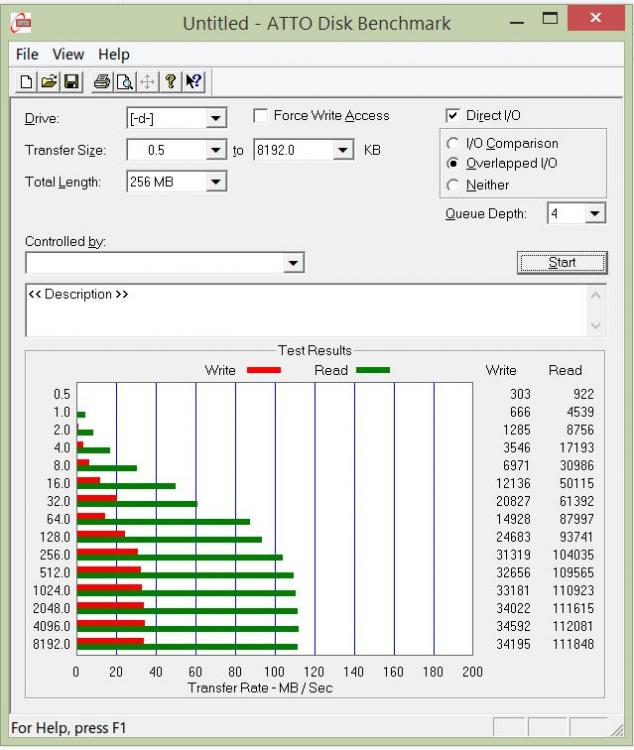Image resolution: width=634 pixels, height=750 pixels.
Task: Select the I/O Comparison radio button
Action: tap(452, 143)
